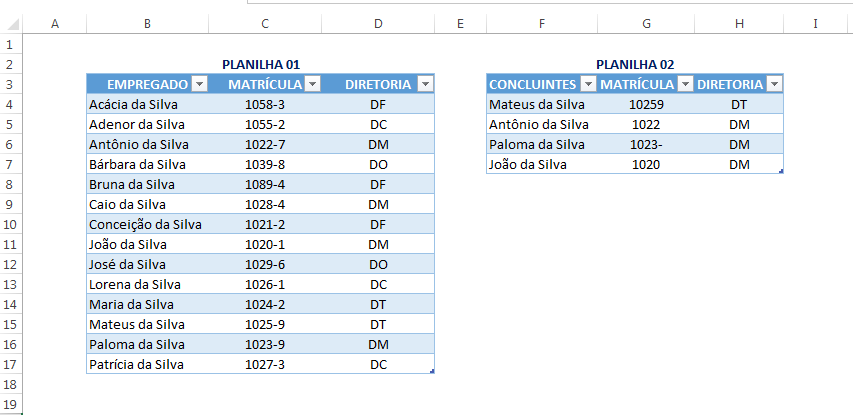
Task: Open the DIRETORIA filter in Planilha 02
Action: coord(775,84)
